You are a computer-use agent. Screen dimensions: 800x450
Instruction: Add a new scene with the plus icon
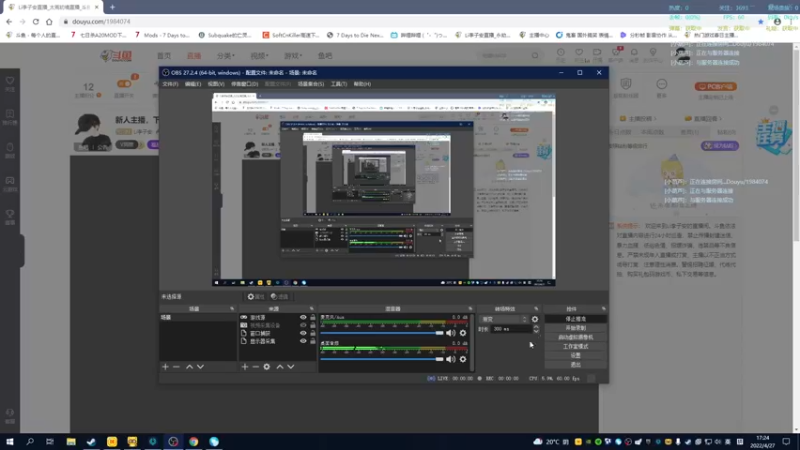(165, 367)
